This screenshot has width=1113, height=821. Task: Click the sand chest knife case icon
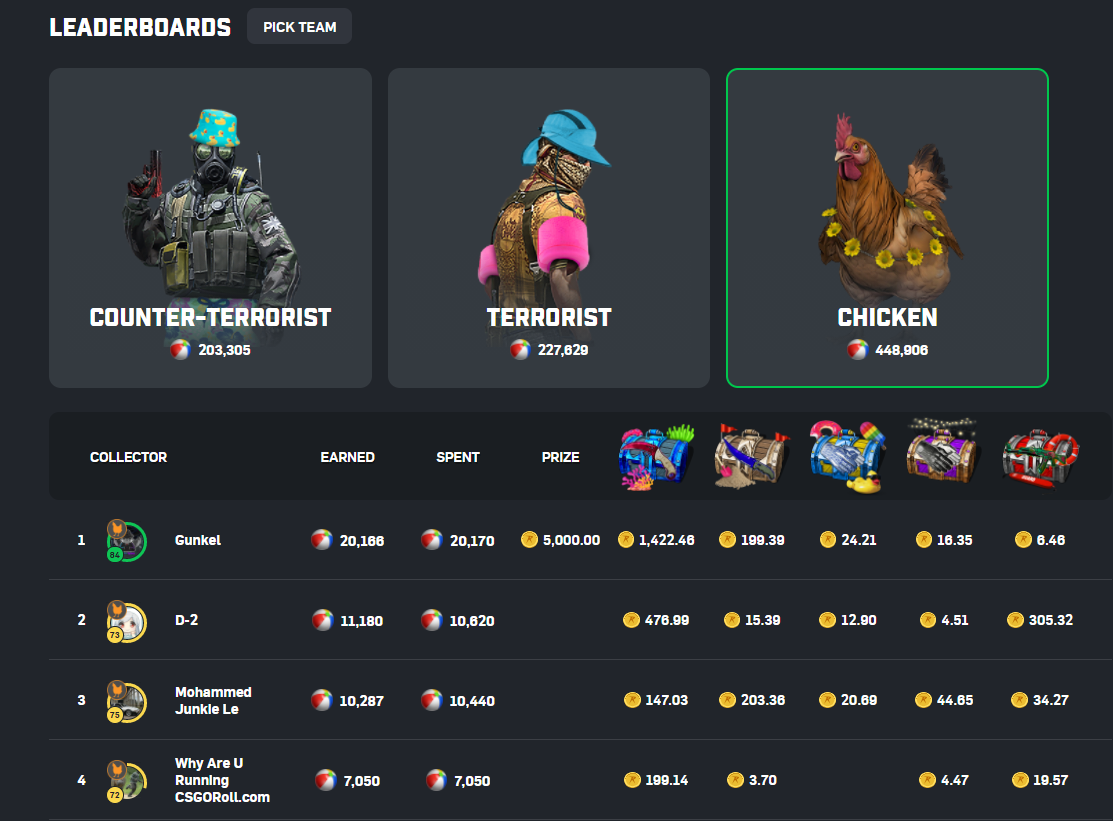tap(752, 456)
